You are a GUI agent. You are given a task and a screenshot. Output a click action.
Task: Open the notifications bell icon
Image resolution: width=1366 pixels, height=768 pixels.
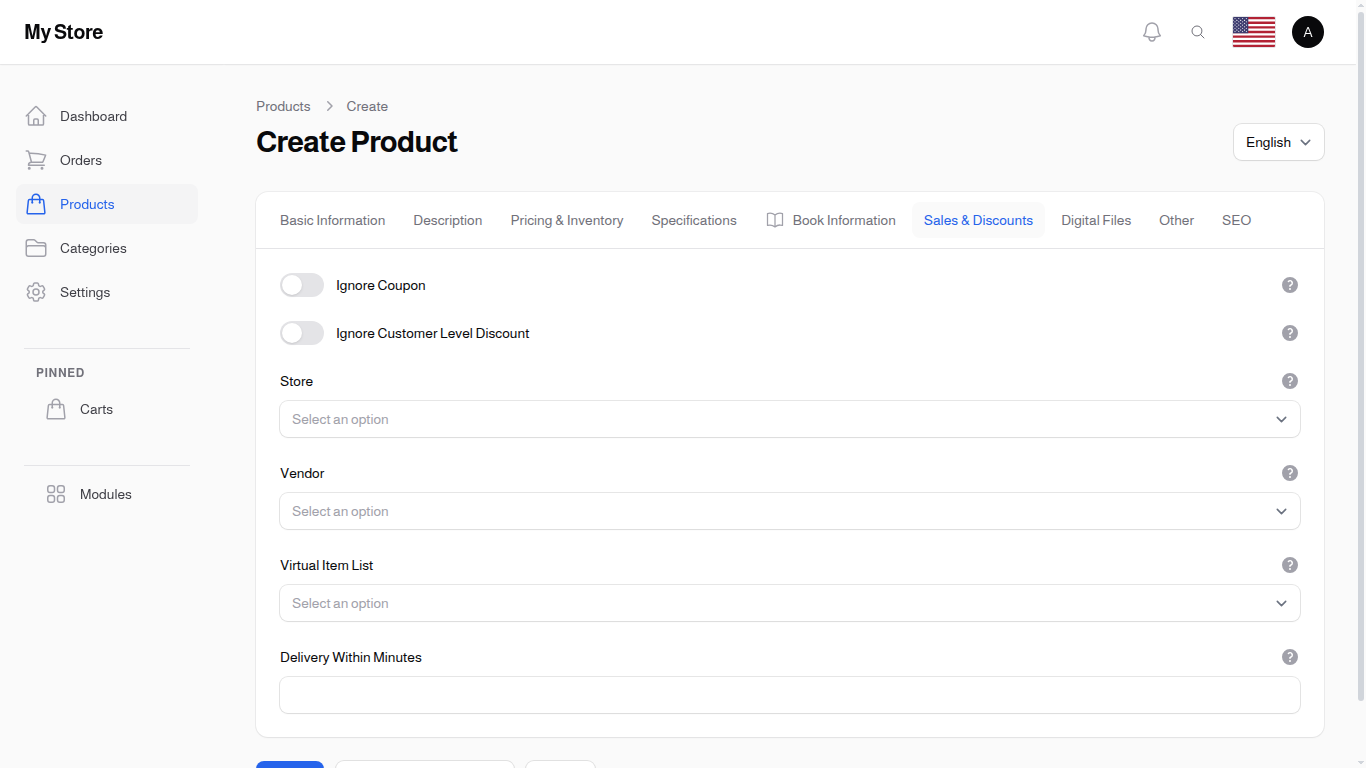click(x=1152, y=32)
